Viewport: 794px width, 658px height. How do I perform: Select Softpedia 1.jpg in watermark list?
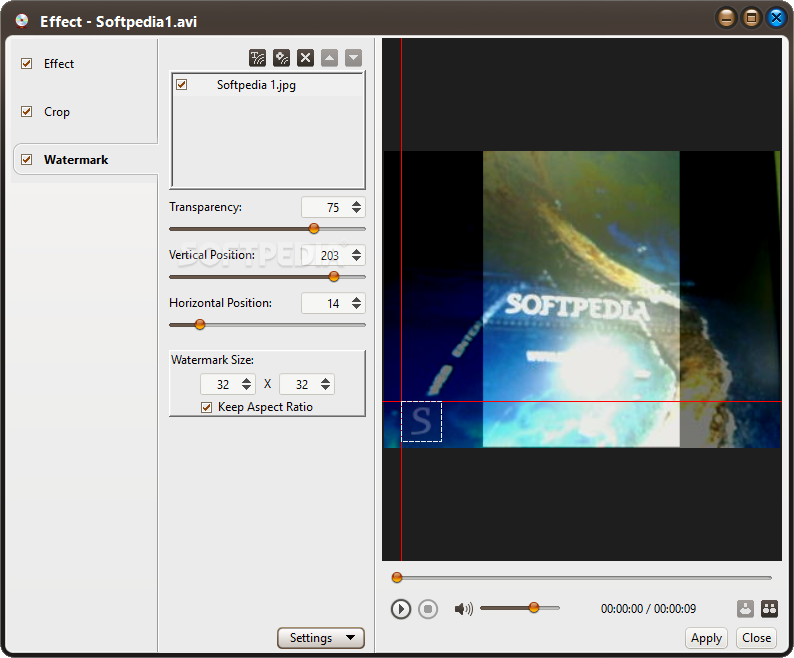point(268,85)
